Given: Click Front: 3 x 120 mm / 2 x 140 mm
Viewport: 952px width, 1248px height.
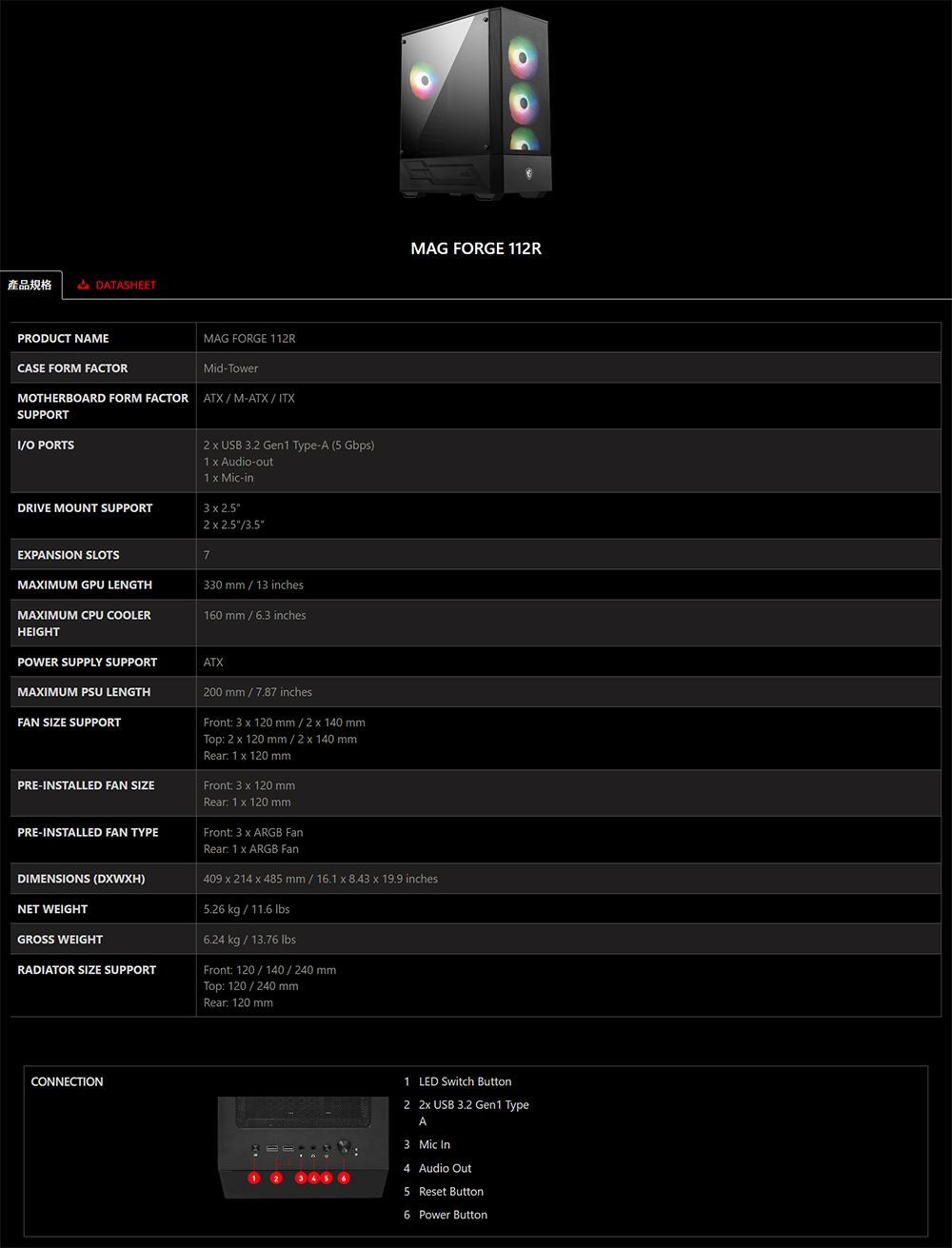Looking at the screenshot, I should click(285, 723).
